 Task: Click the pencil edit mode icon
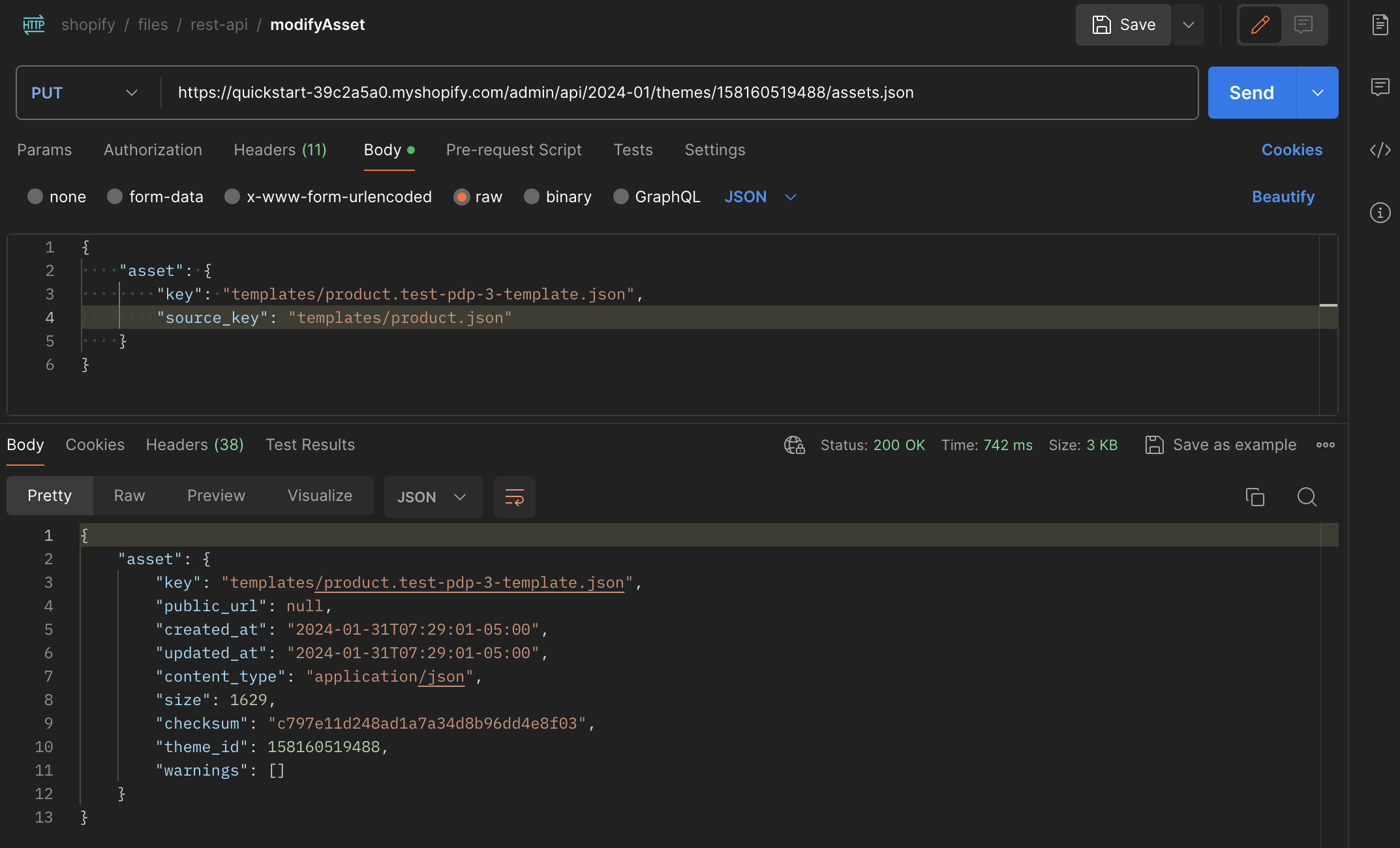click(1260, 25)
